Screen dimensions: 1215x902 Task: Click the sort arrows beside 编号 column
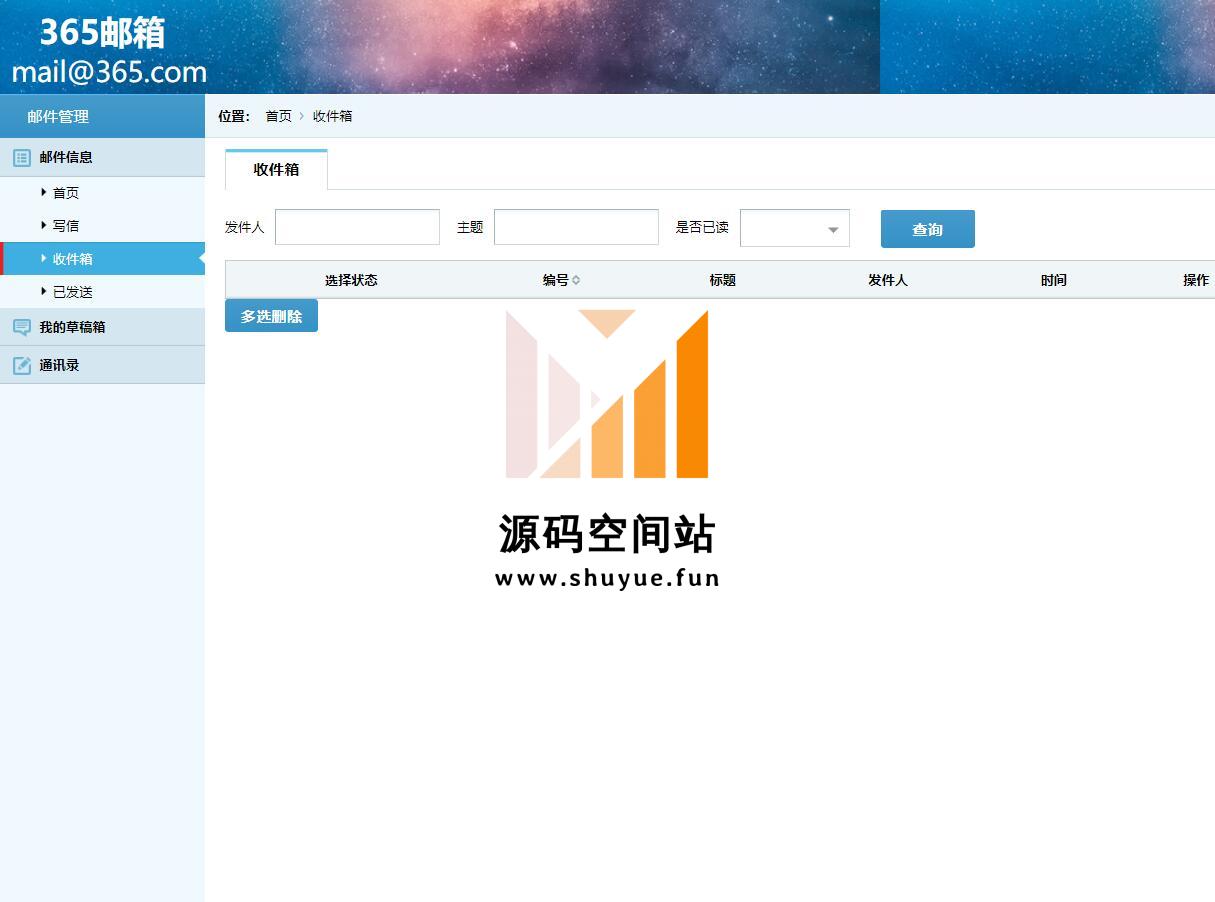(x=576, y=280)
